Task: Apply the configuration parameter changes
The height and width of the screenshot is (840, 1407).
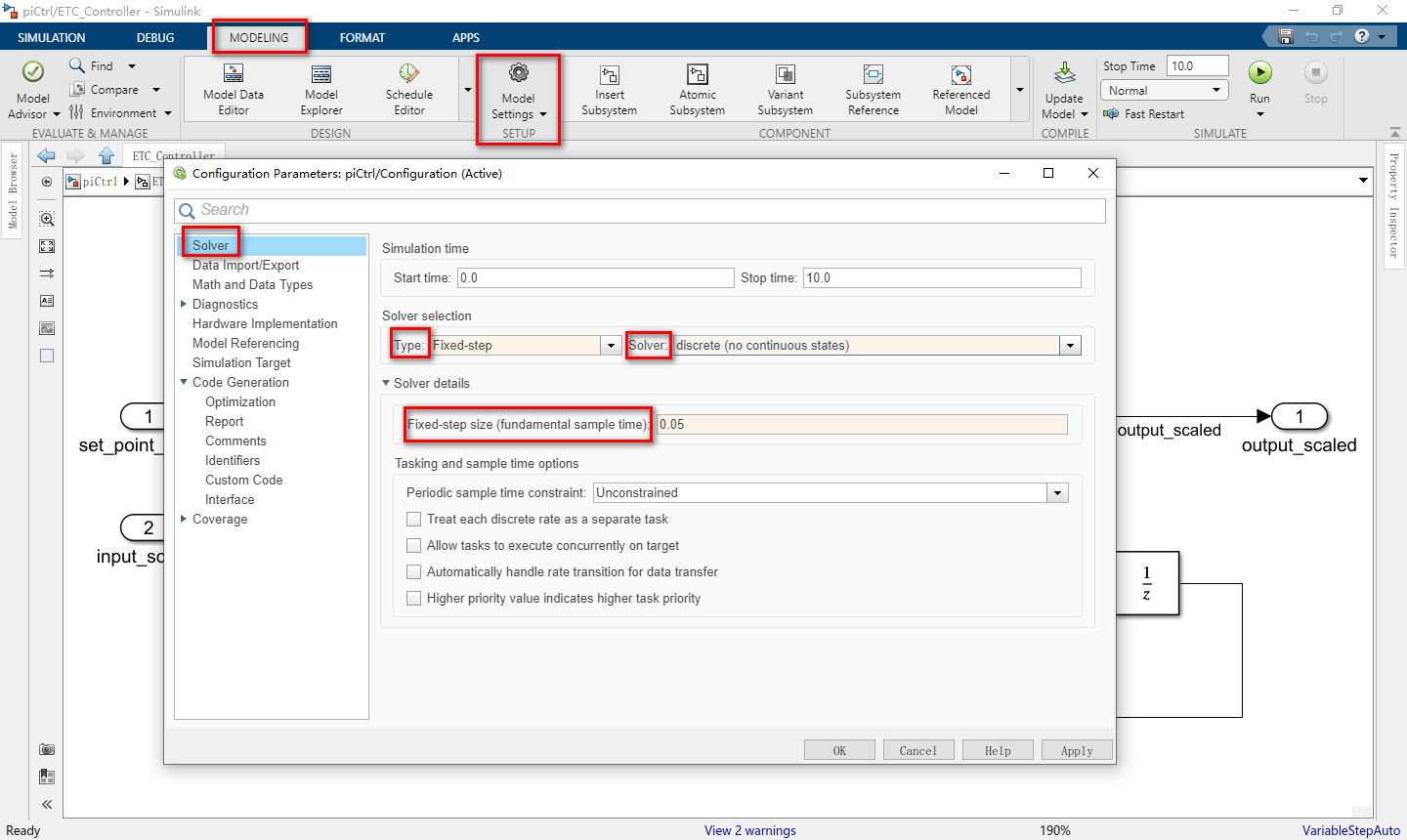Action: (x=1076, y=750)
